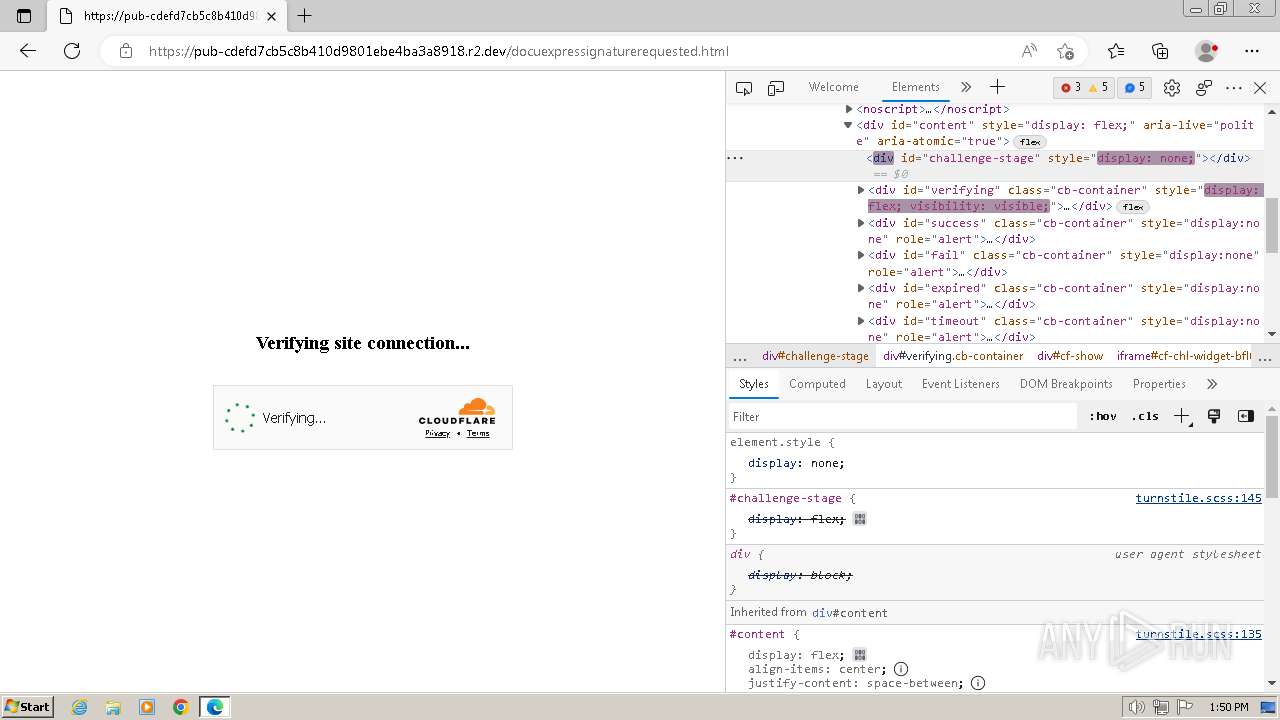Screen dimensions: 1280x720
Task: Open DevTools settings gear
Action: point(1172,88)
